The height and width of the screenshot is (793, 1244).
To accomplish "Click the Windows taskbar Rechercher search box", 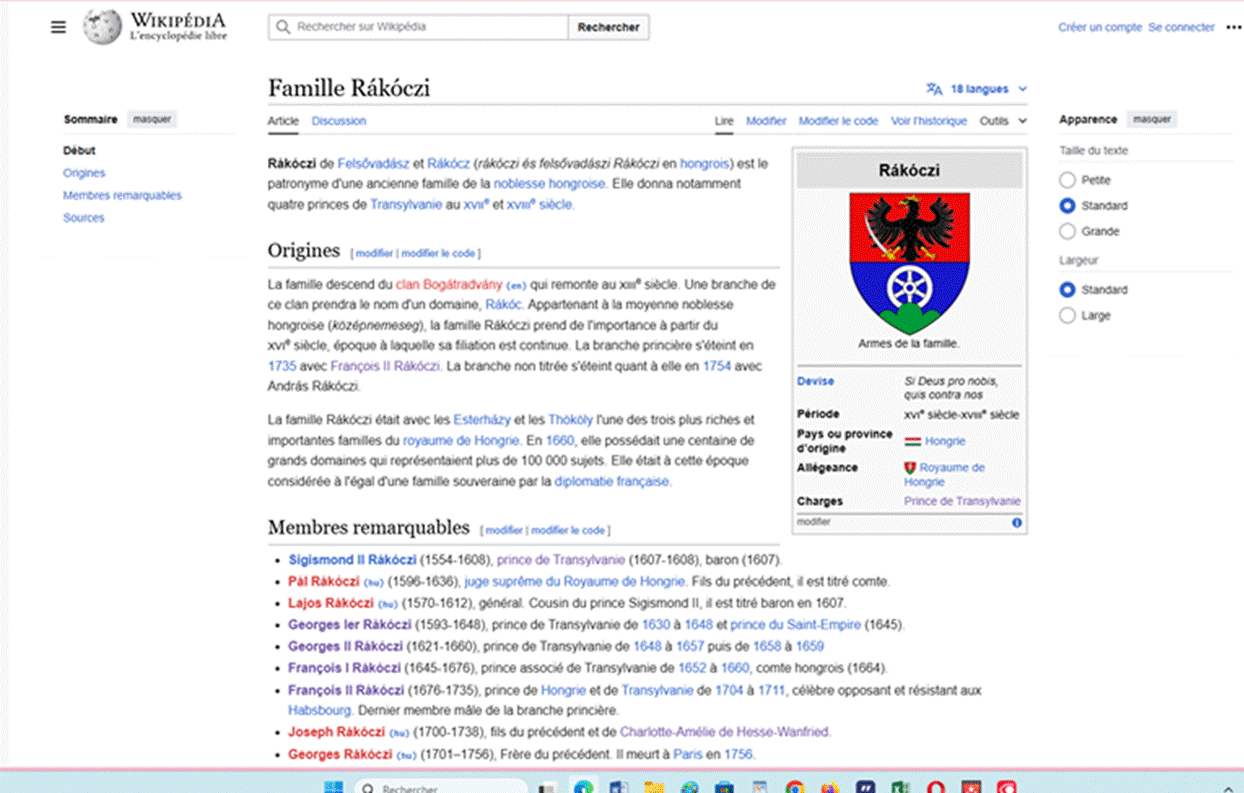I will [441, 787].
